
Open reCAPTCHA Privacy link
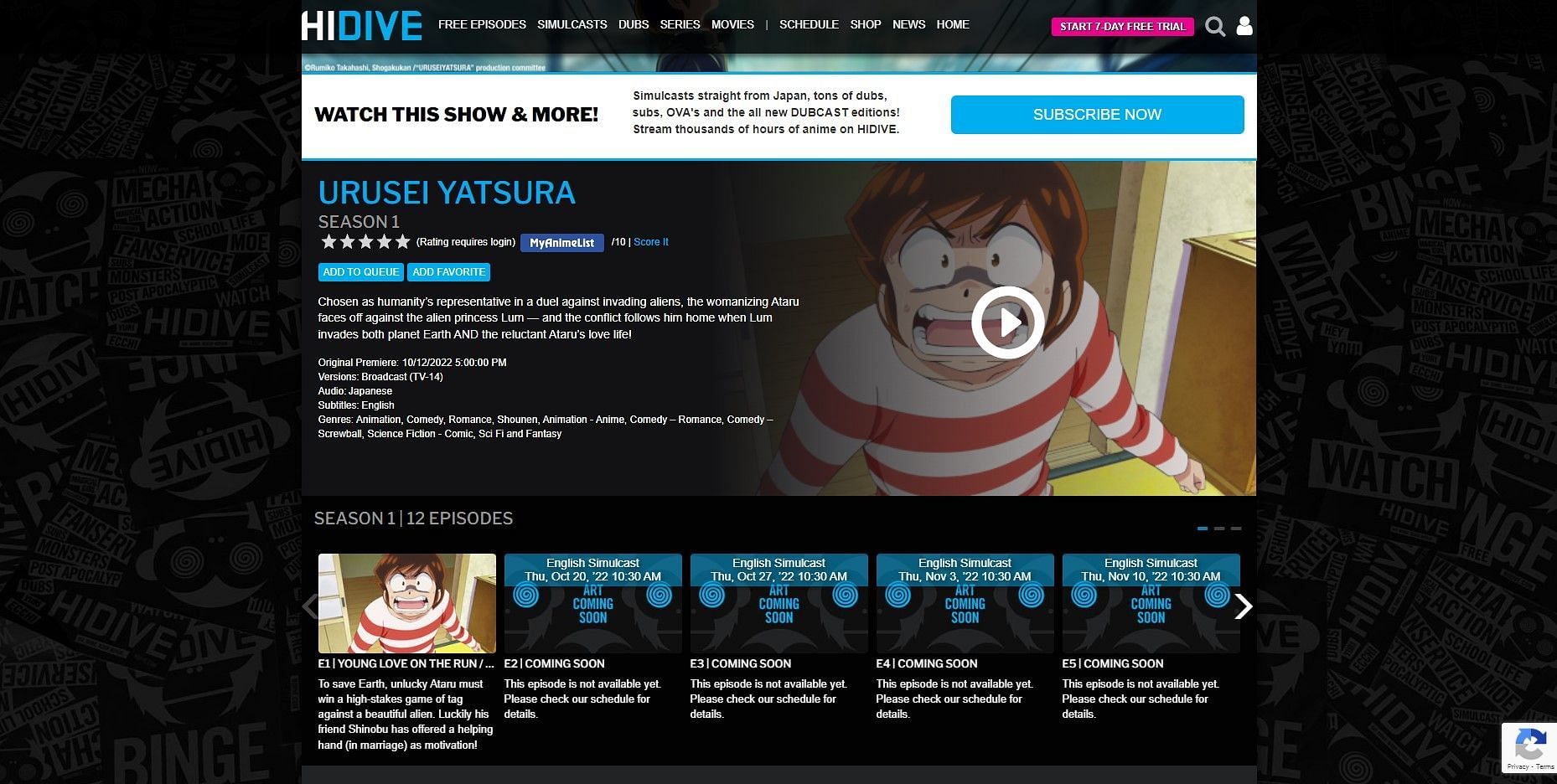(x=1518, y=766)
